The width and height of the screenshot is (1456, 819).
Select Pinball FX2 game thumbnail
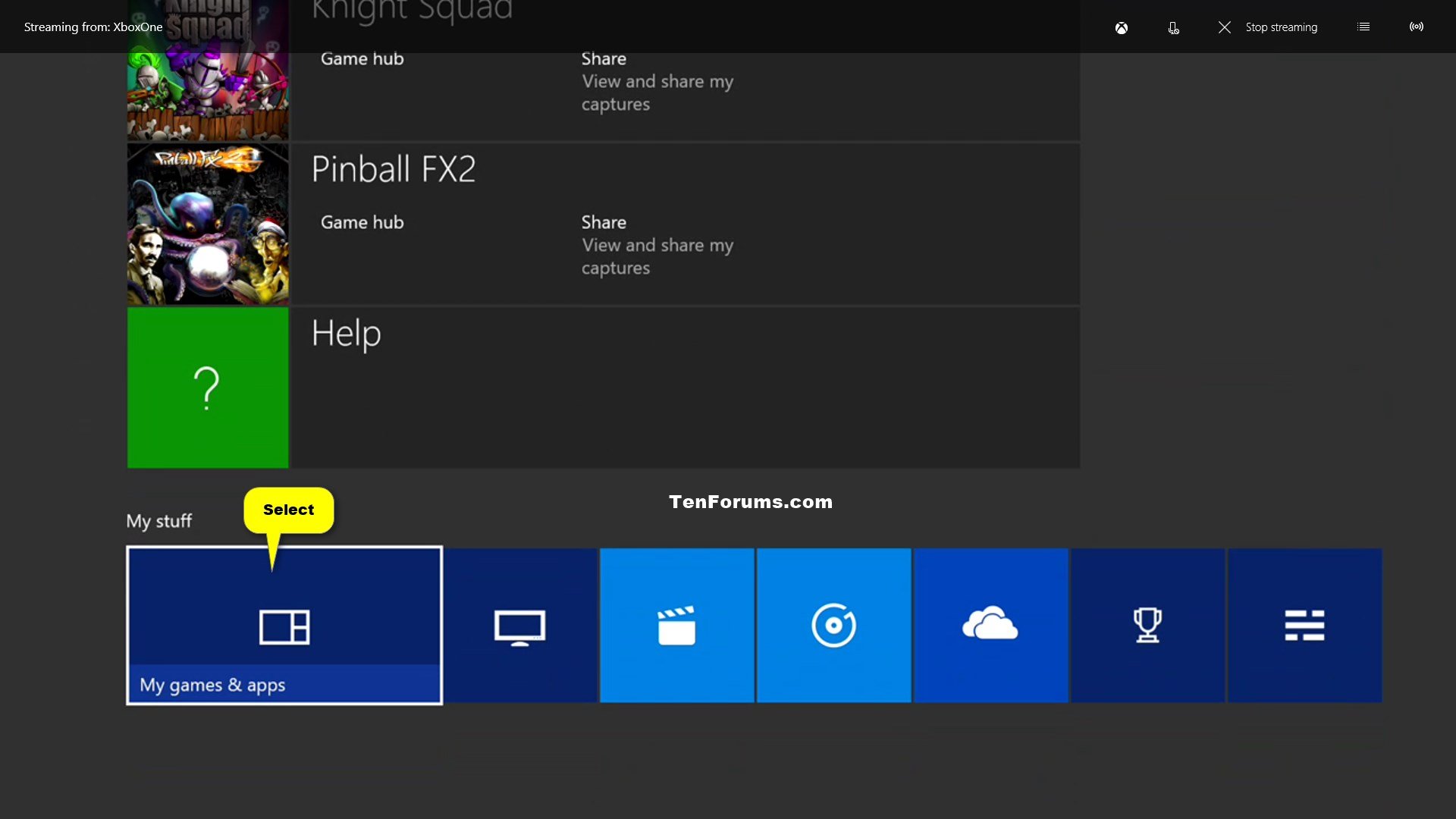[x=207, y=225]
